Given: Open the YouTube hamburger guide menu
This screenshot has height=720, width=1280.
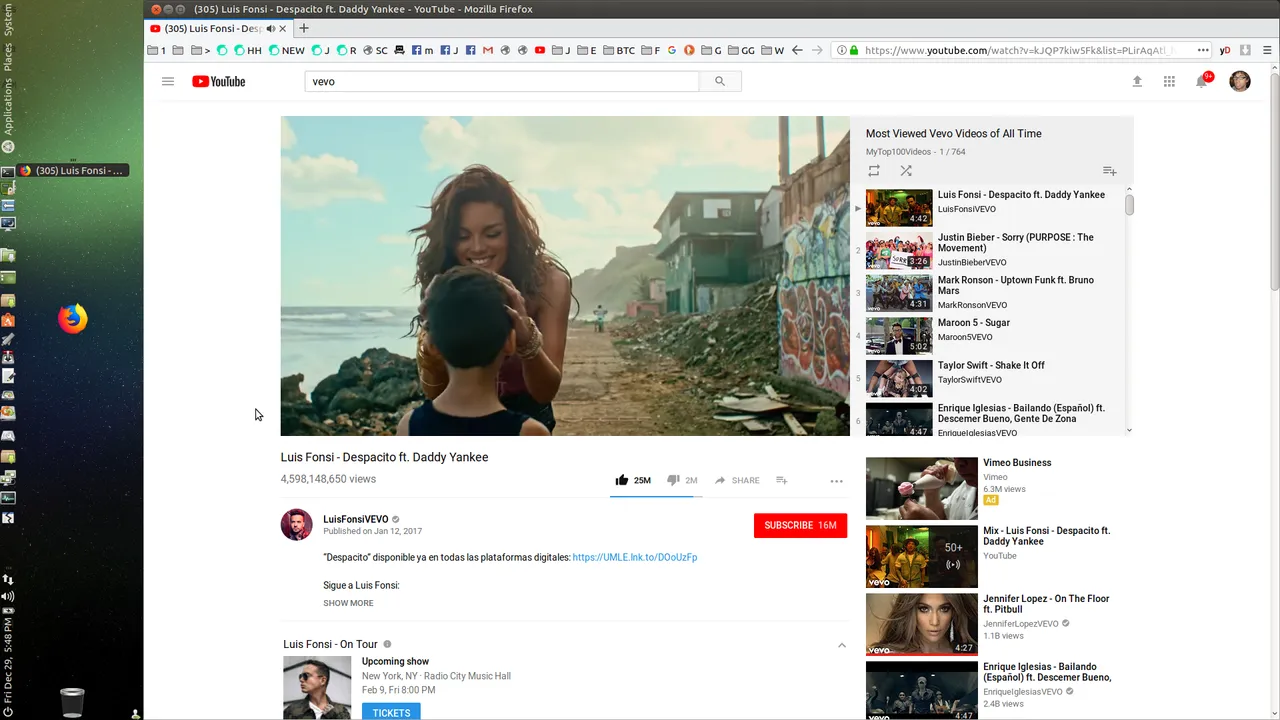Looking at the screenshot, I should pos(168,81).
